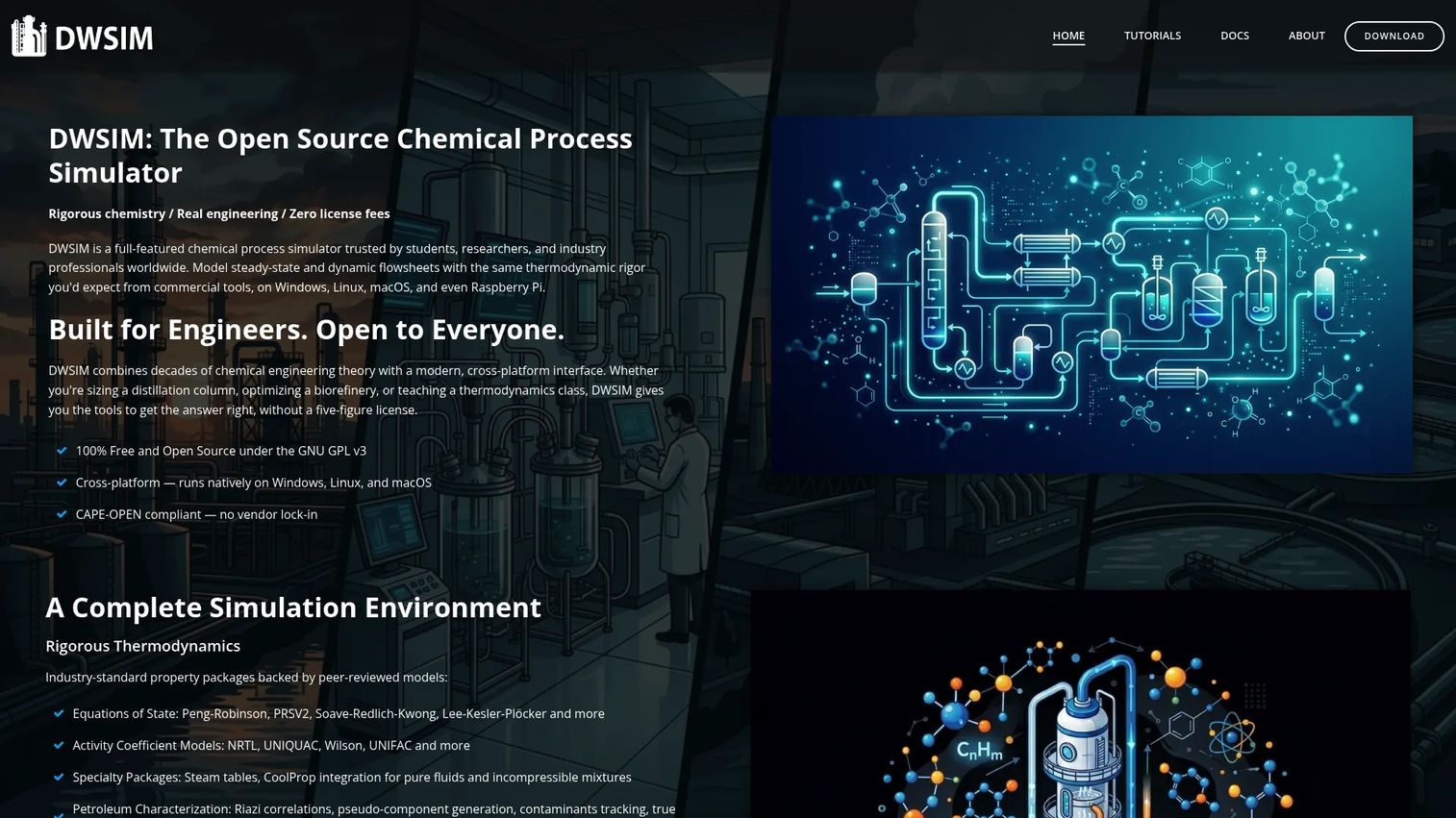Screen dimensions: 1456x818
Task: Click the DWSIM wordmark in header
Action: point(104,38)
